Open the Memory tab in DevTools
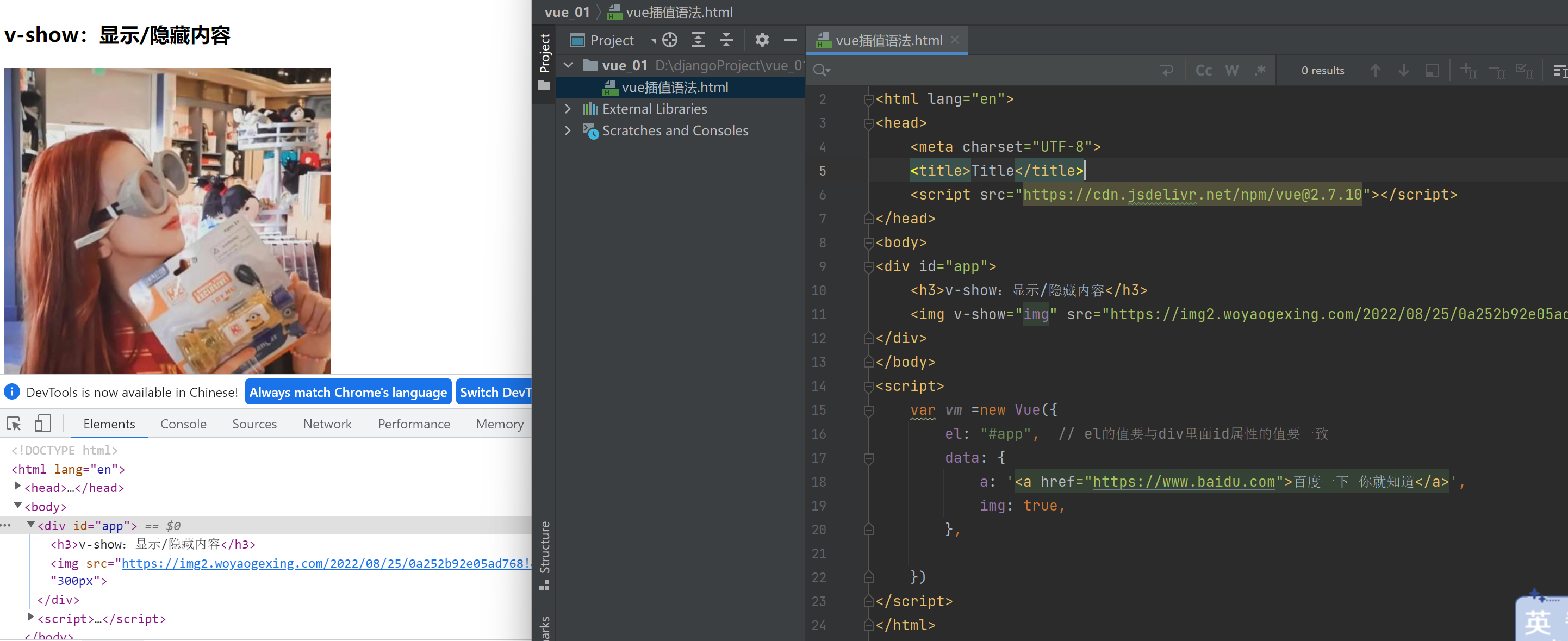 (500, 424)
